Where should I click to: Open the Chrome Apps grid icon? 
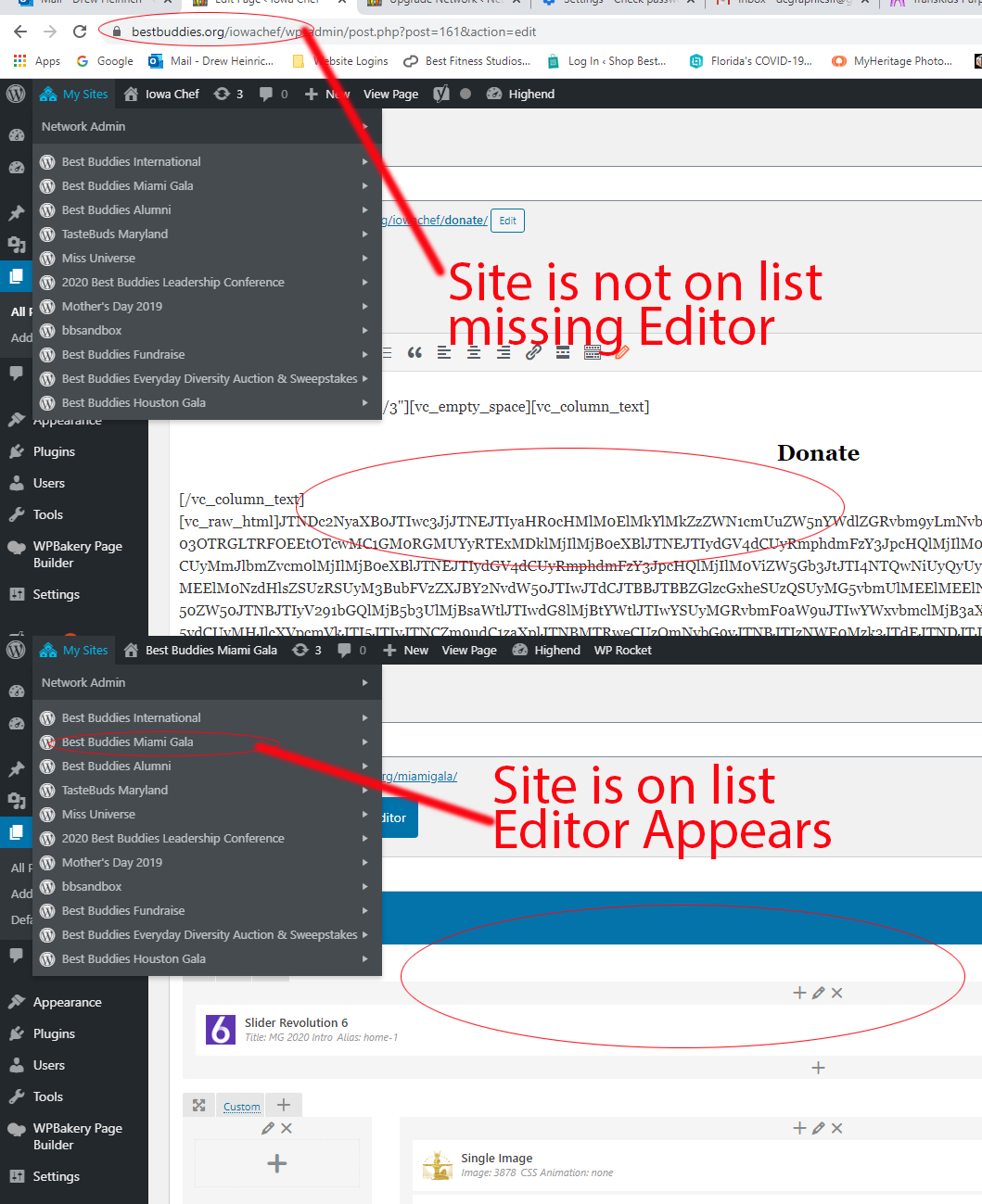[x=19, y=61]
